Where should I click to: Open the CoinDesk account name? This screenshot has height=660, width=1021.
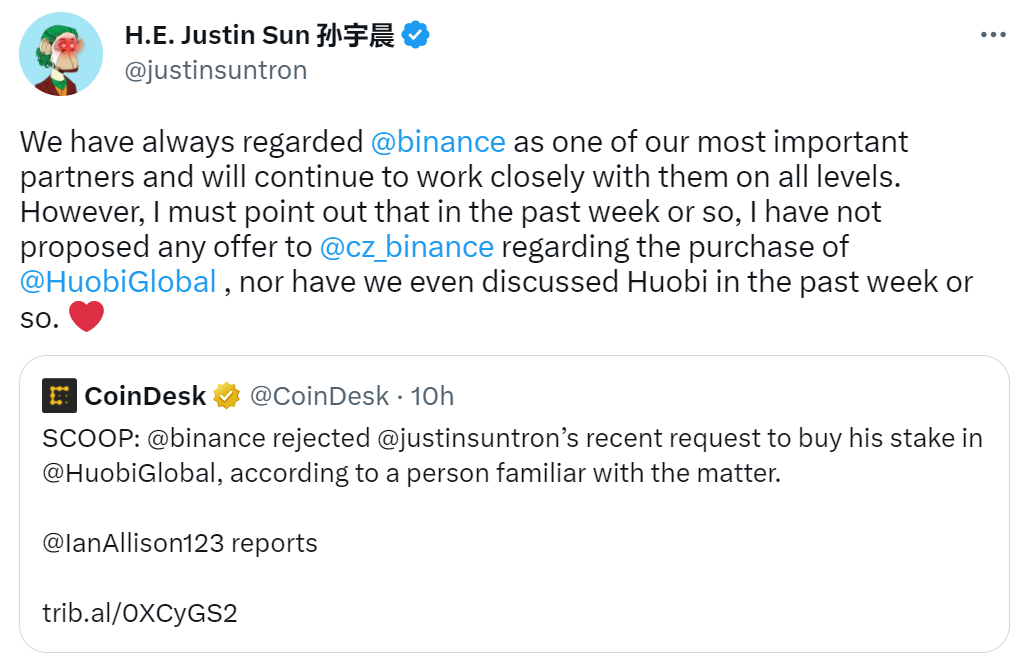point(145,396)
